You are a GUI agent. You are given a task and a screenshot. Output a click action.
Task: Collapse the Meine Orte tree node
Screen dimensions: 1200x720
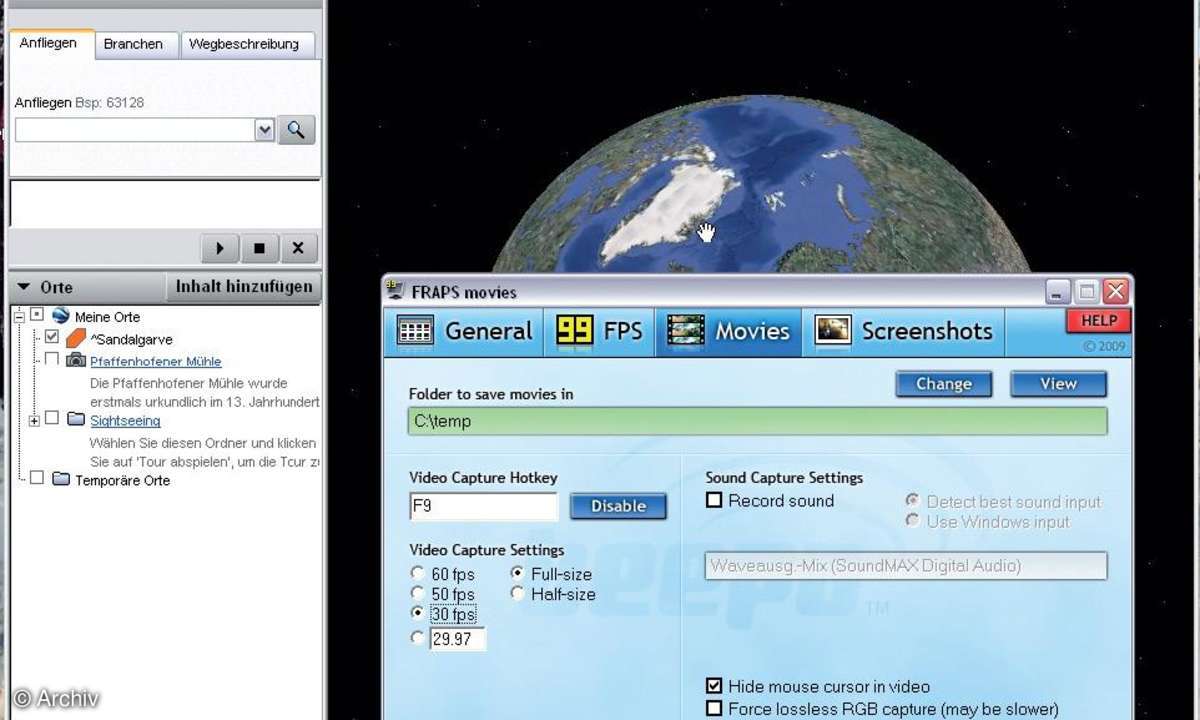click(x=19, y=315)
